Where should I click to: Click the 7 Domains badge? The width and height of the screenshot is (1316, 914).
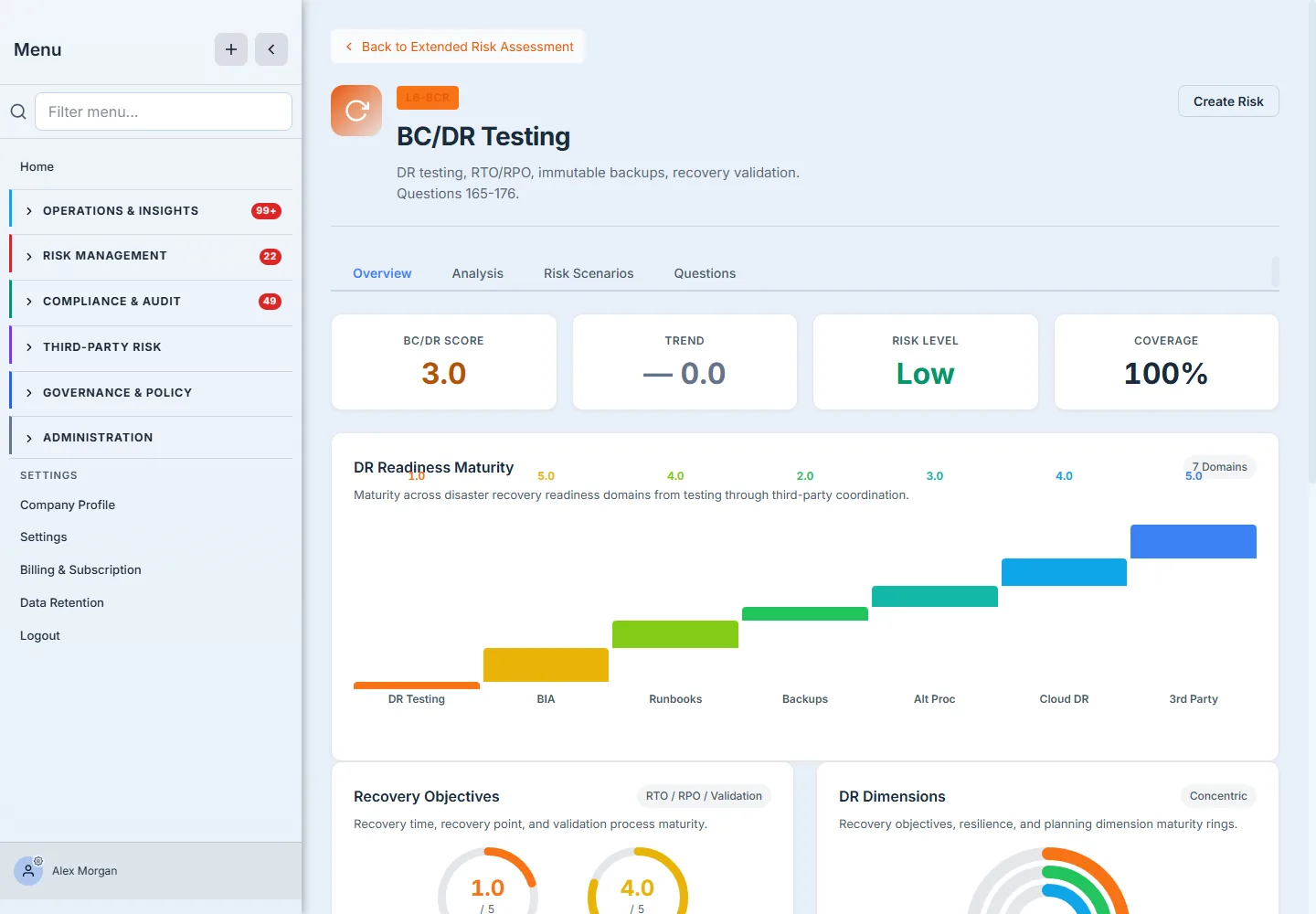[x=1220, y=467]
